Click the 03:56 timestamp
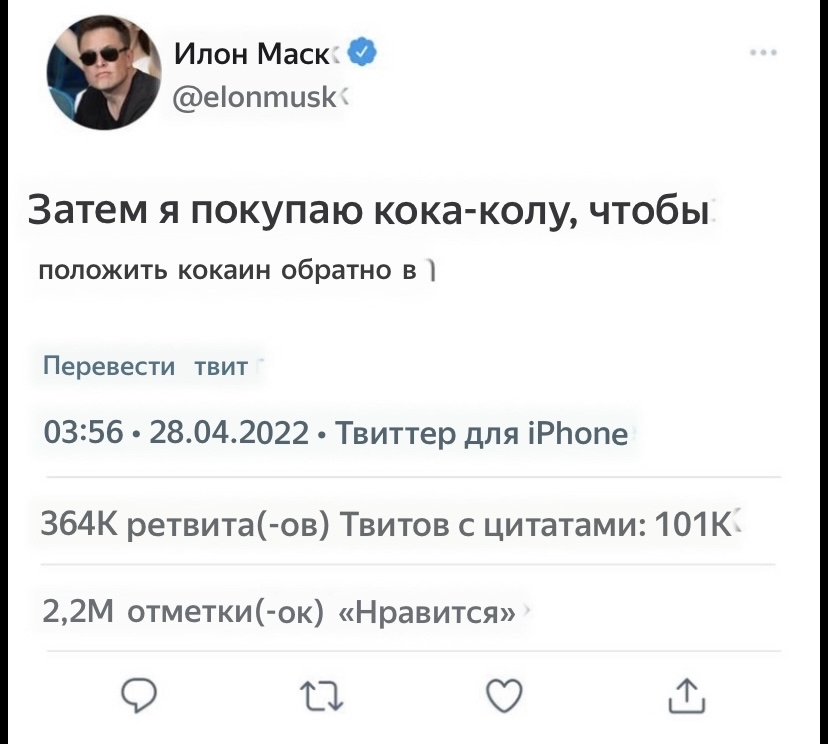 [x=84, y=435]
